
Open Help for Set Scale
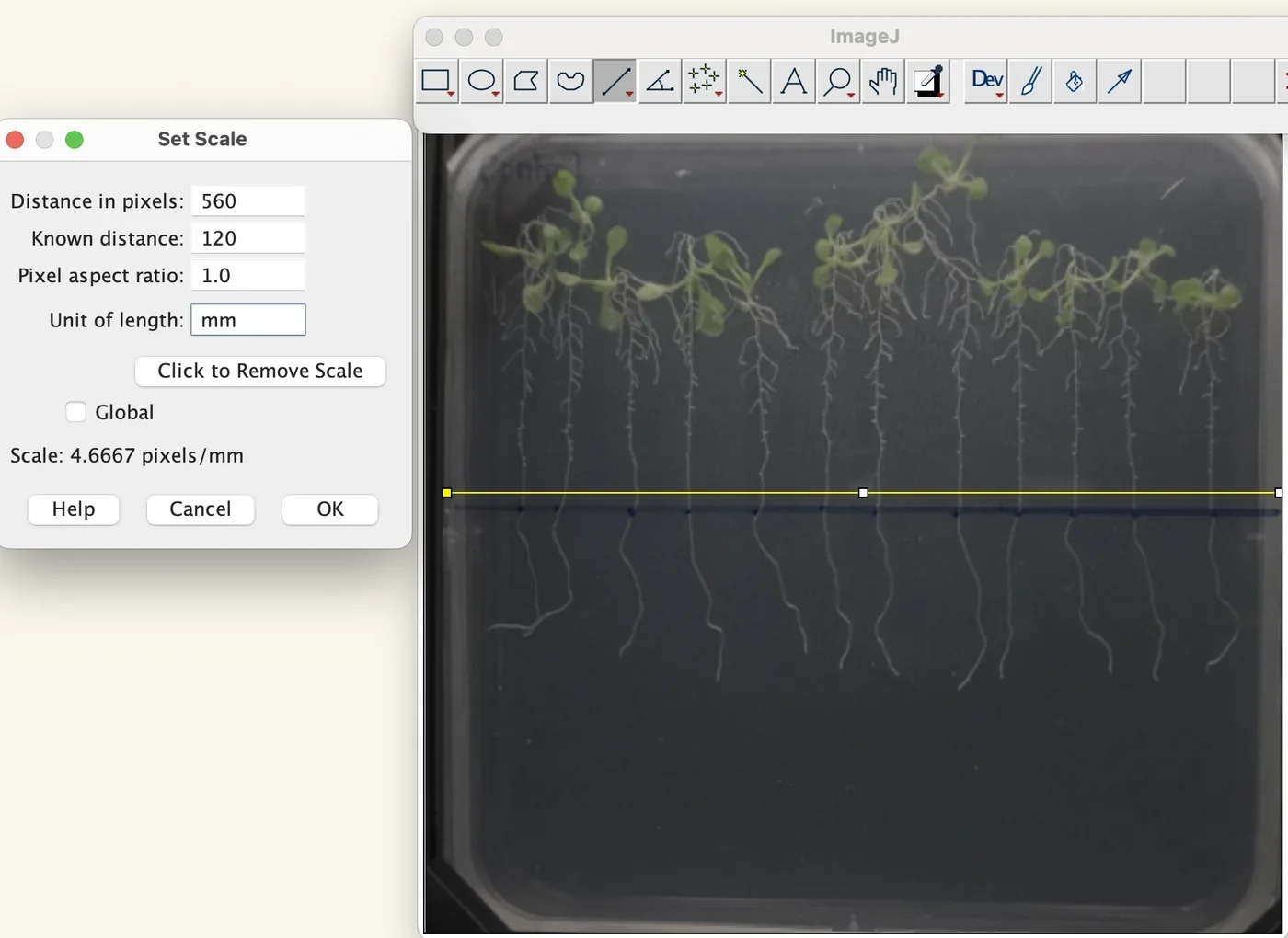74,509
